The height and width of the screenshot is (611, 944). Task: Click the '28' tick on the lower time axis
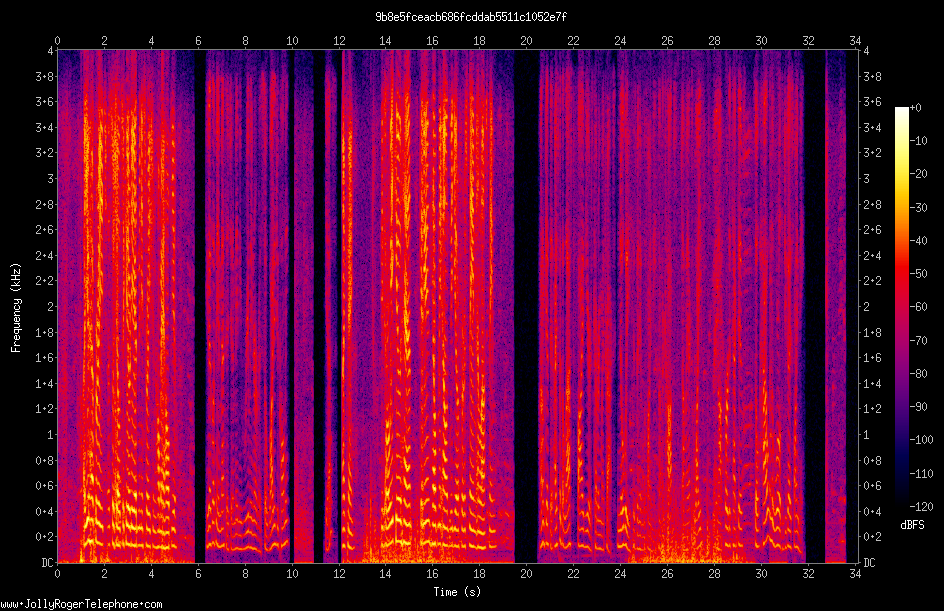(x=714, y=574)
